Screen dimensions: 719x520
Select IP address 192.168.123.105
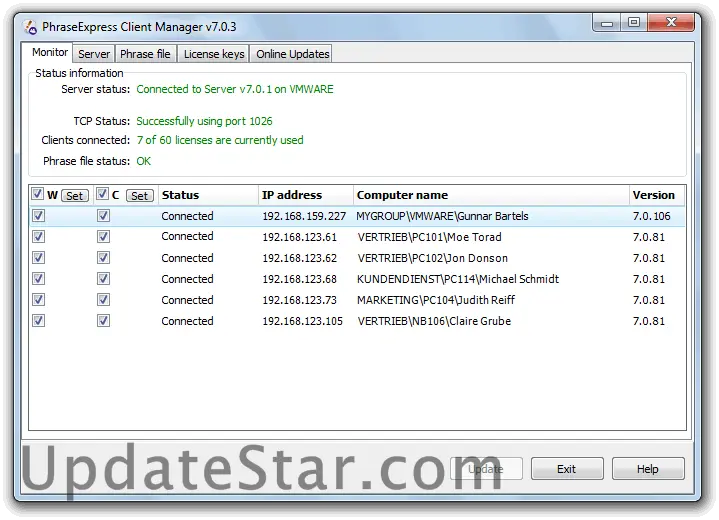pos(303,321)
